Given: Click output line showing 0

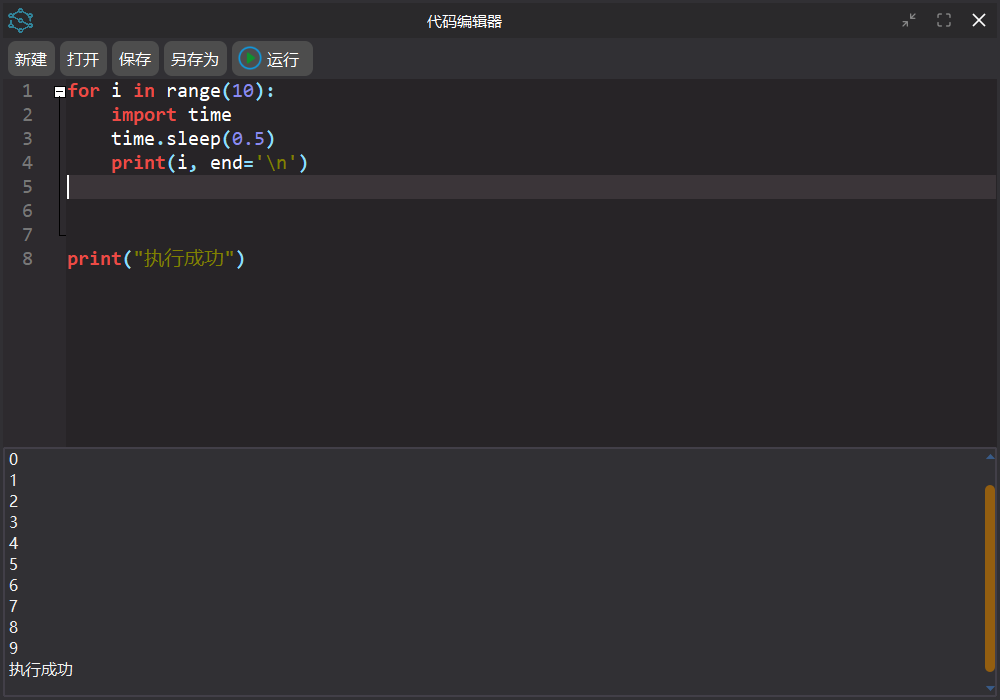Looking at the screenshot, I should (x=13, y=460).
